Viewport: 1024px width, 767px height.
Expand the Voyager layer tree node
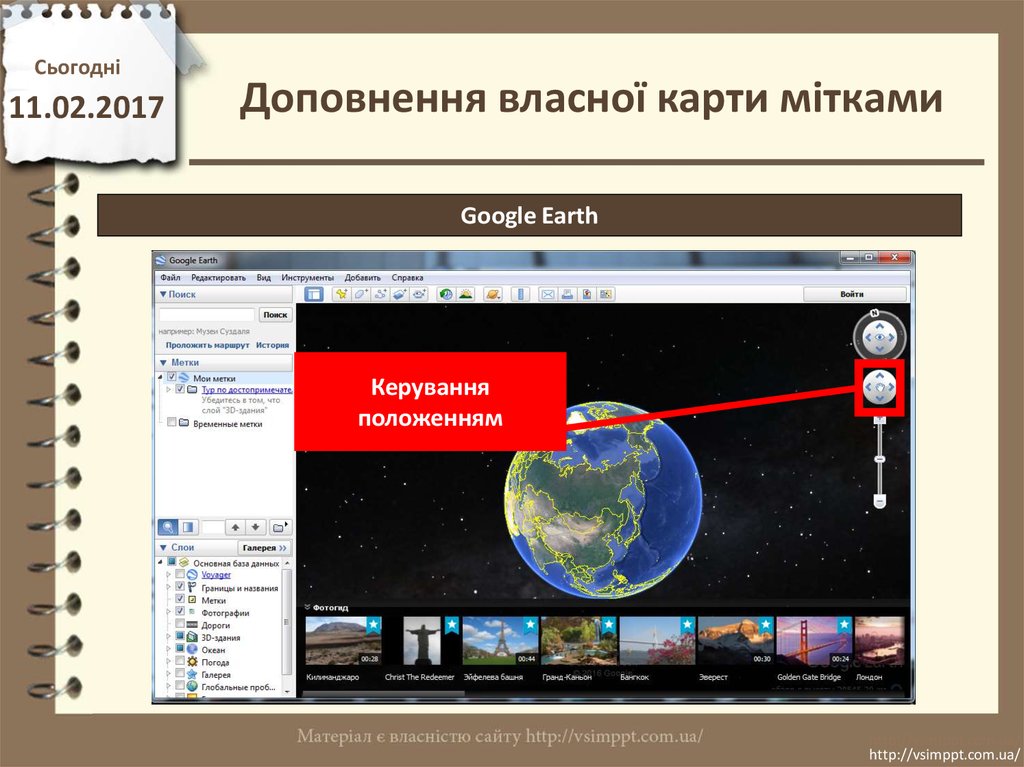(x=169, y=575)
